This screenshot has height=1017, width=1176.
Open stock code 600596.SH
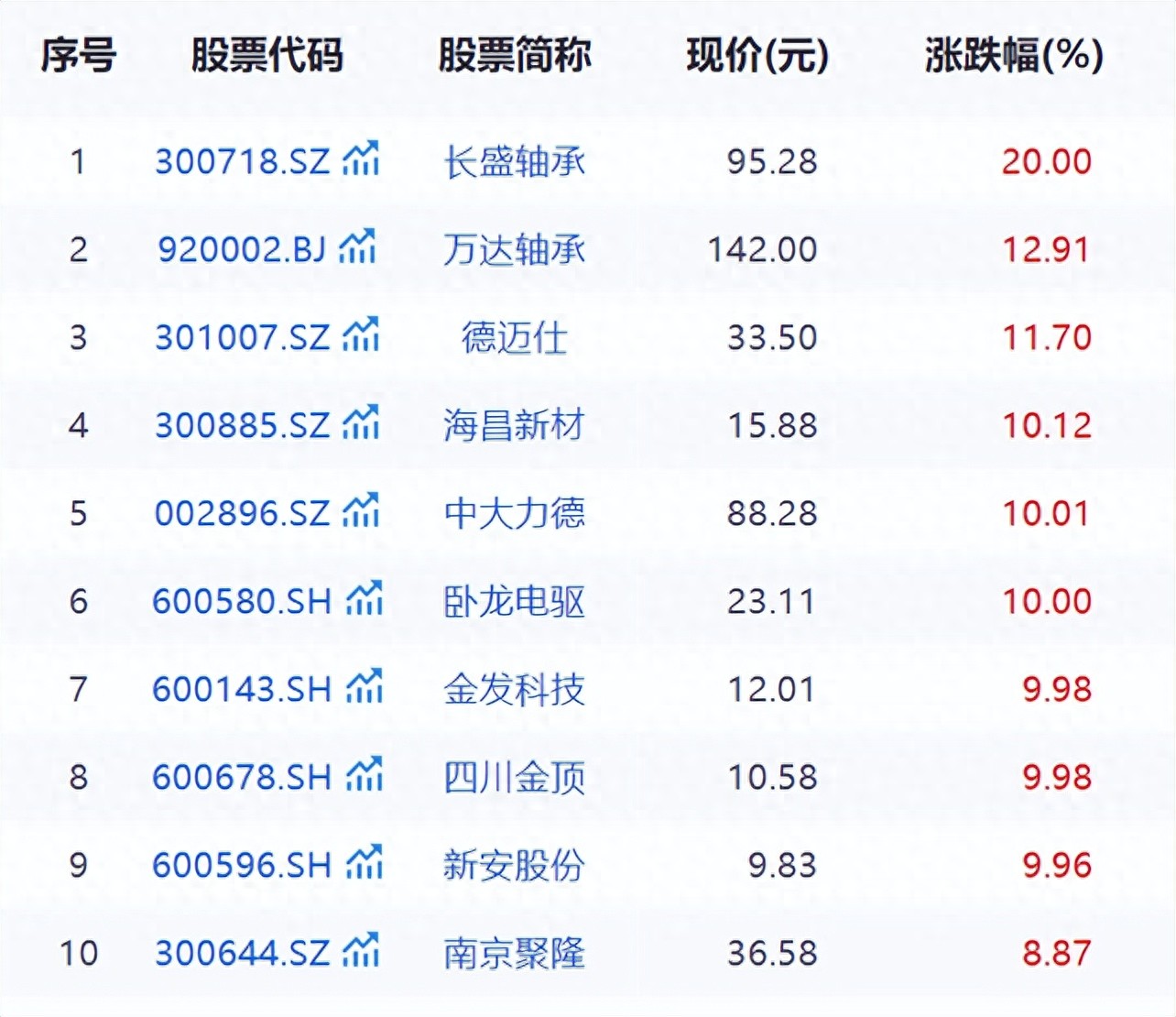(242, 866)
